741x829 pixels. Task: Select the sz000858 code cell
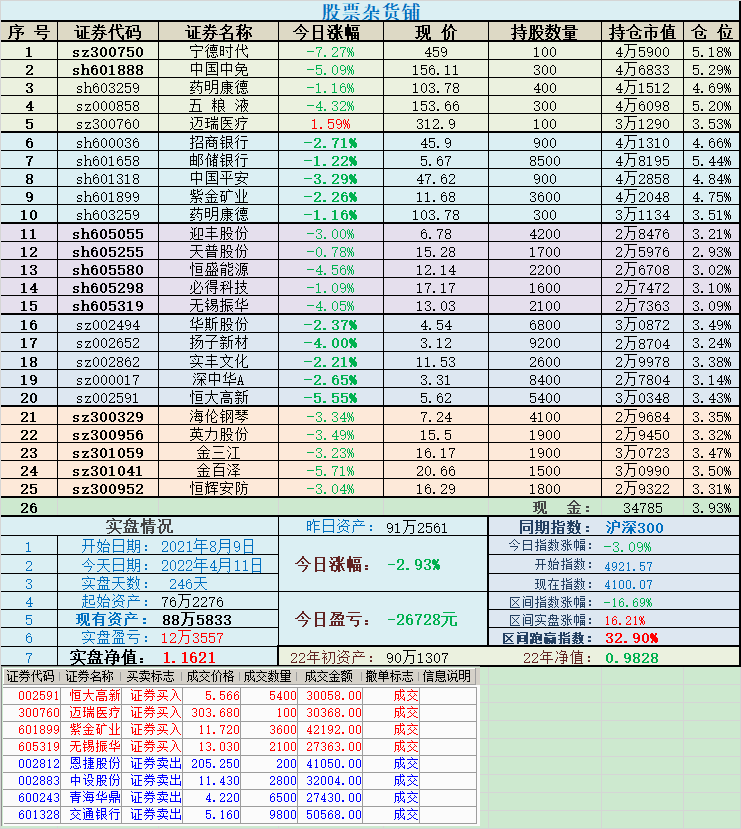coord(108,106)
